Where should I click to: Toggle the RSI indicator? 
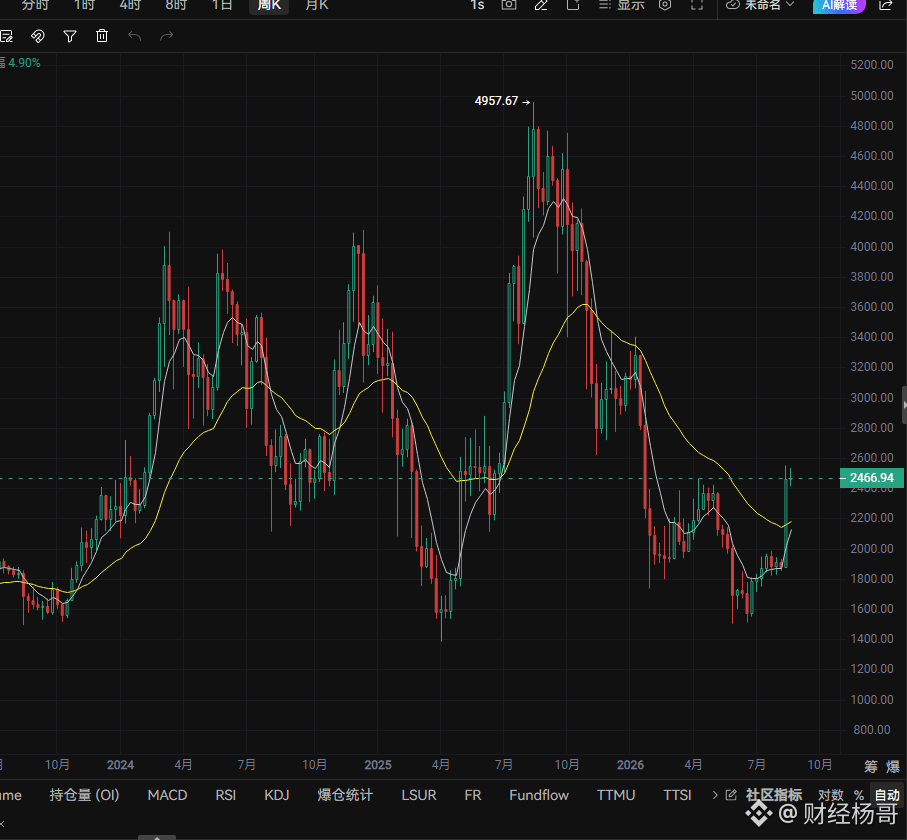[x=226, y=795]
